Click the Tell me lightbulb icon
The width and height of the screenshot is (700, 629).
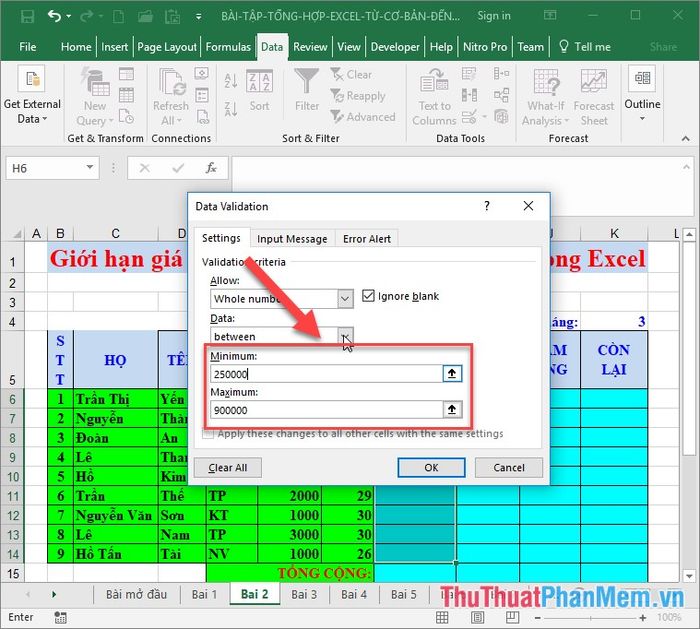tap(564, 46)
